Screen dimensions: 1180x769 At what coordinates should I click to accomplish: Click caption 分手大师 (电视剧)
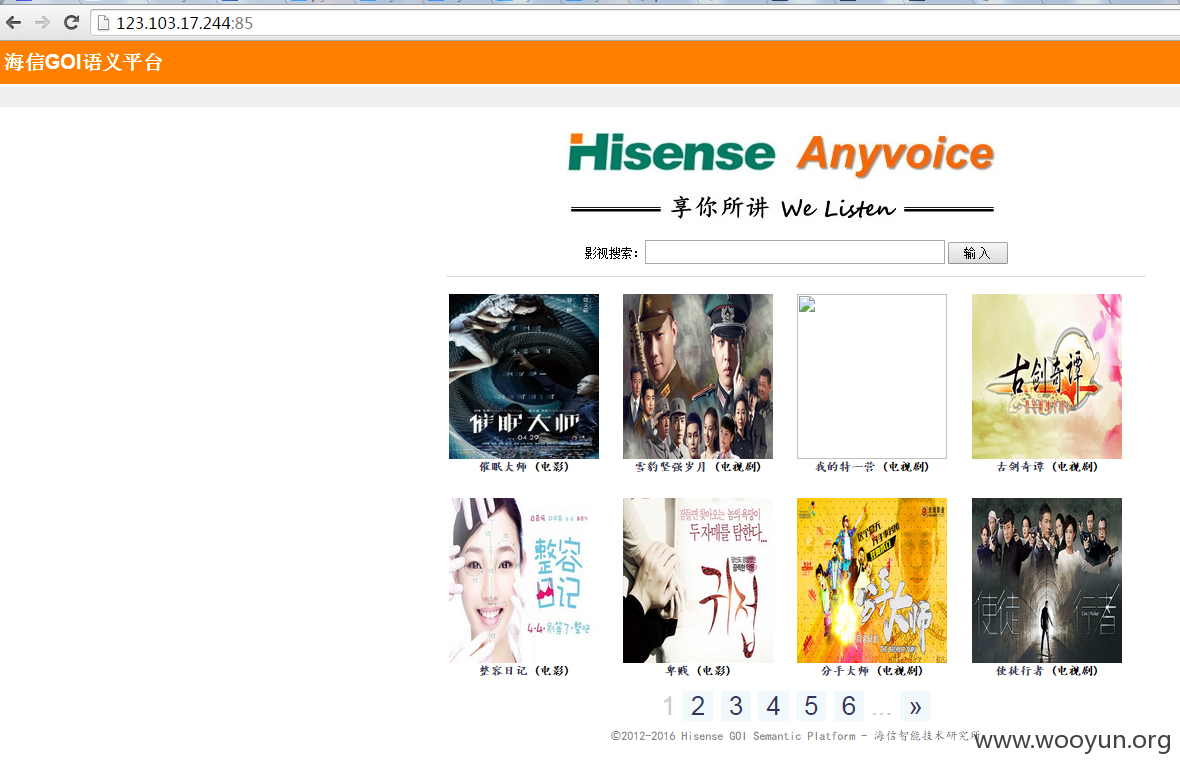pos(871,670)
